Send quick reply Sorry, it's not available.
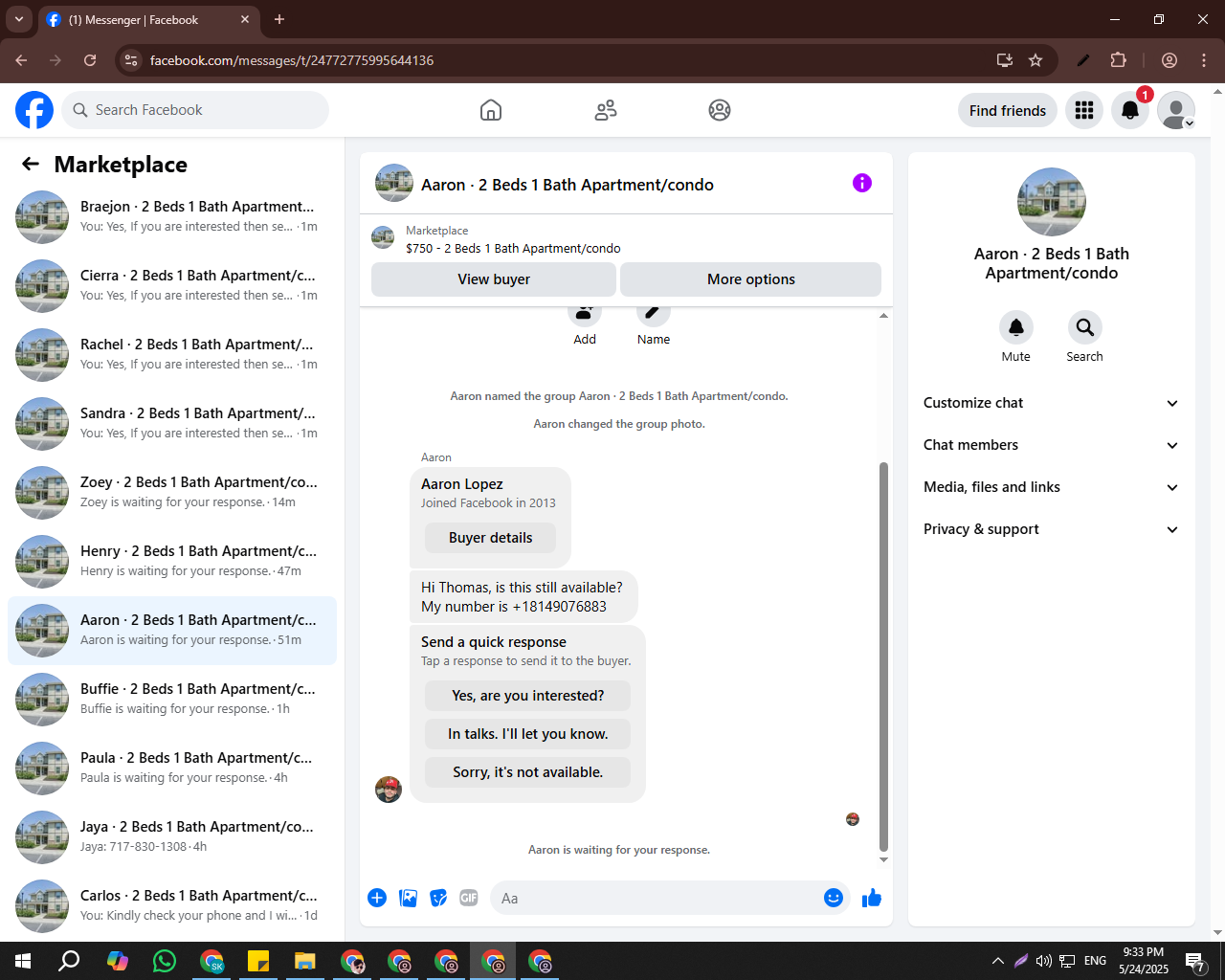This screenshot has width=1225, height=980. coord(528,772)
